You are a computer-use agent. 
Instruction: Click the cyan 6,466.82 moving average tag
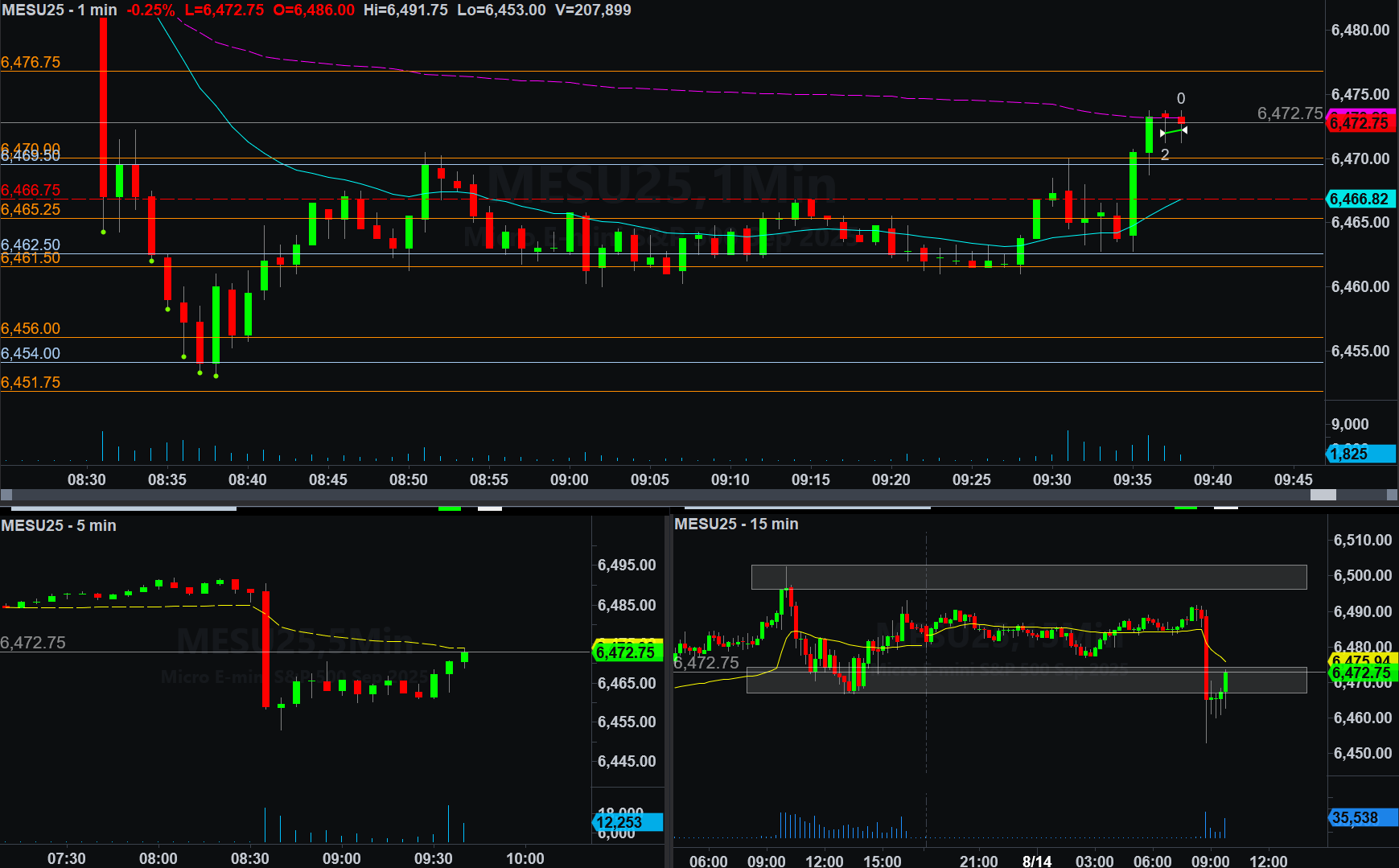(x=1360, y=199)
